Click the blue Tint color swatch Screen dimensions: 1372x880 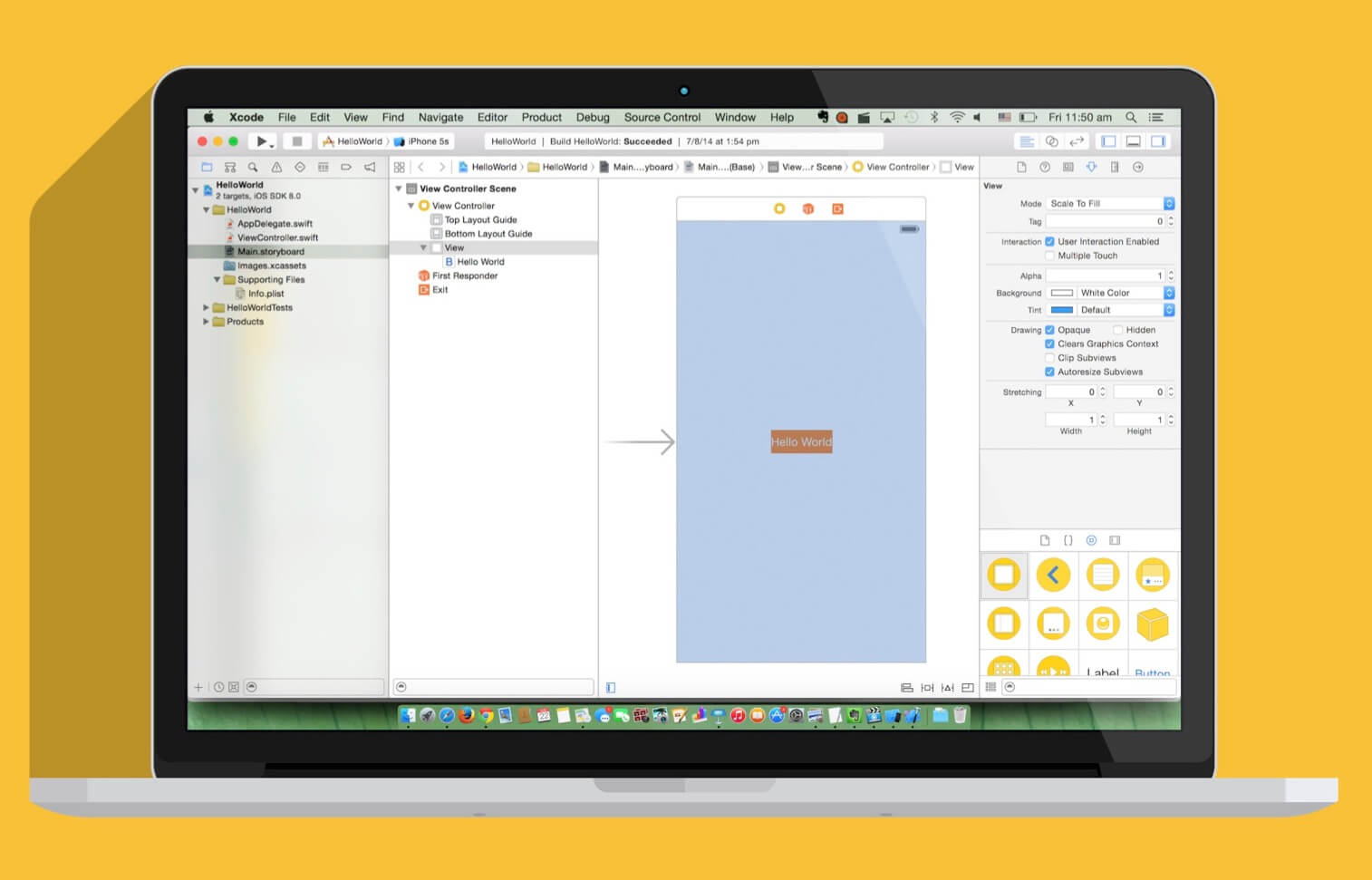click(x=1062, y=309)
